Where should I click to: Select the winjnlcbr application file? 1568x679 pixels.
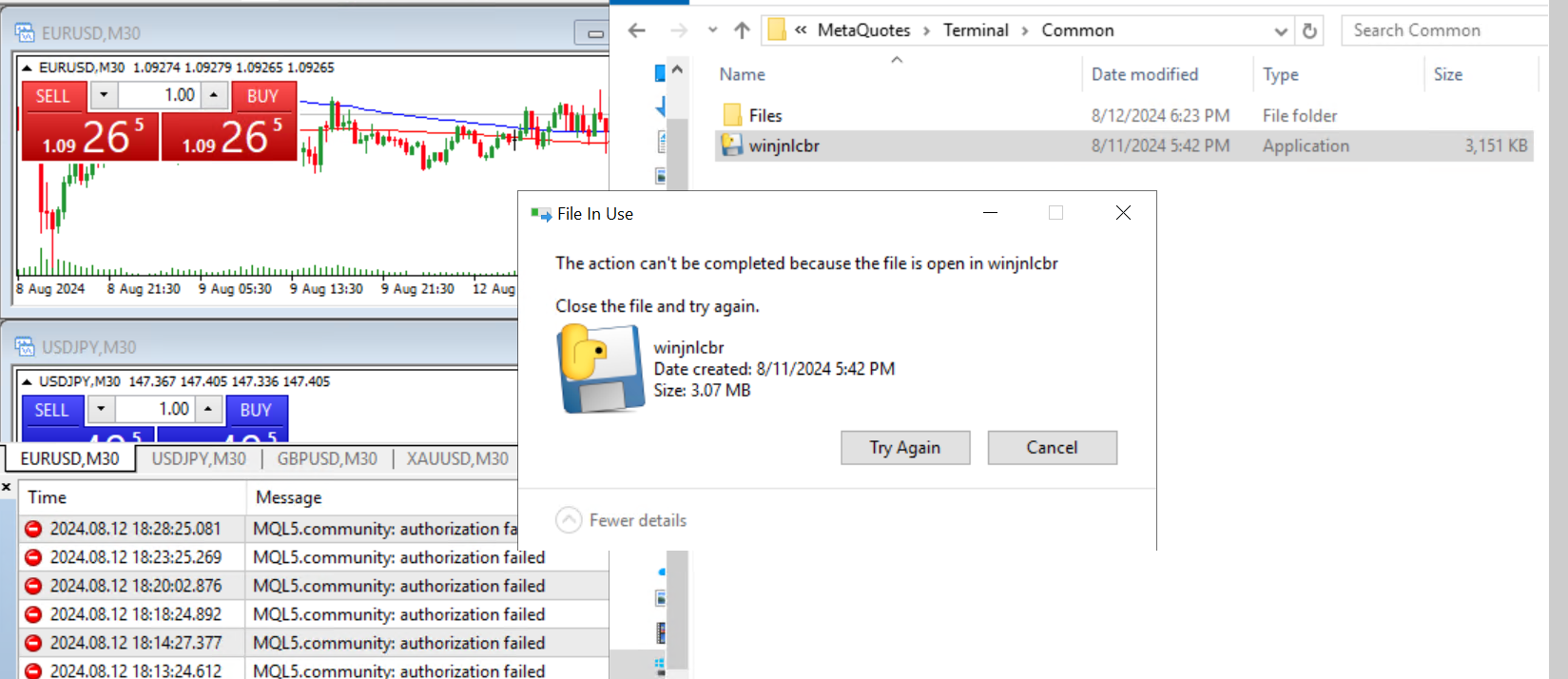[x=1124, y=145]
